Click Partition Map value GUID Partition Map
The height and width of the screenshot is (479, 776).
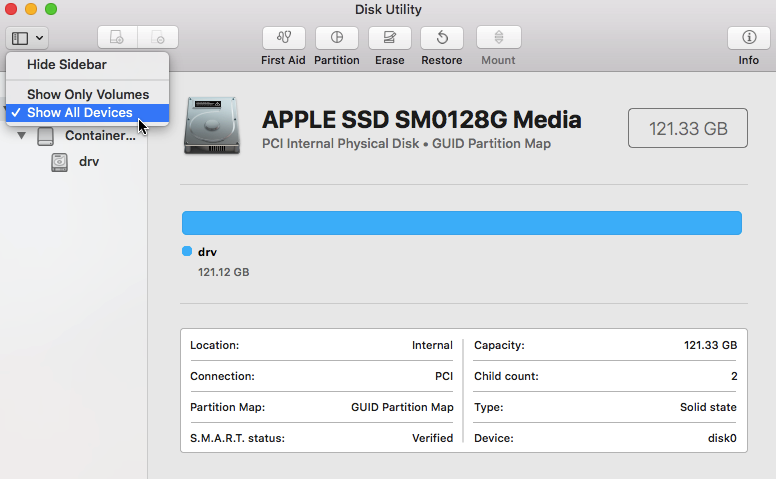pyautogui.click(x=402, y=407)
